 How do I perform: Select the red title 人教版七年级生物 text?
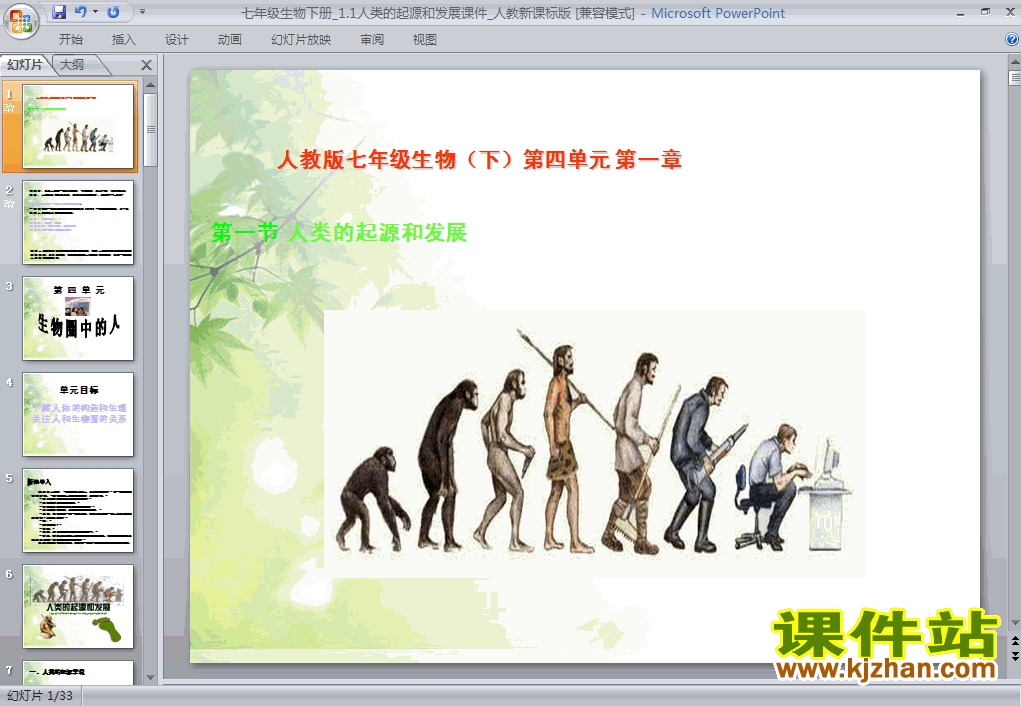pyautogui.click(x=479, y=160)
